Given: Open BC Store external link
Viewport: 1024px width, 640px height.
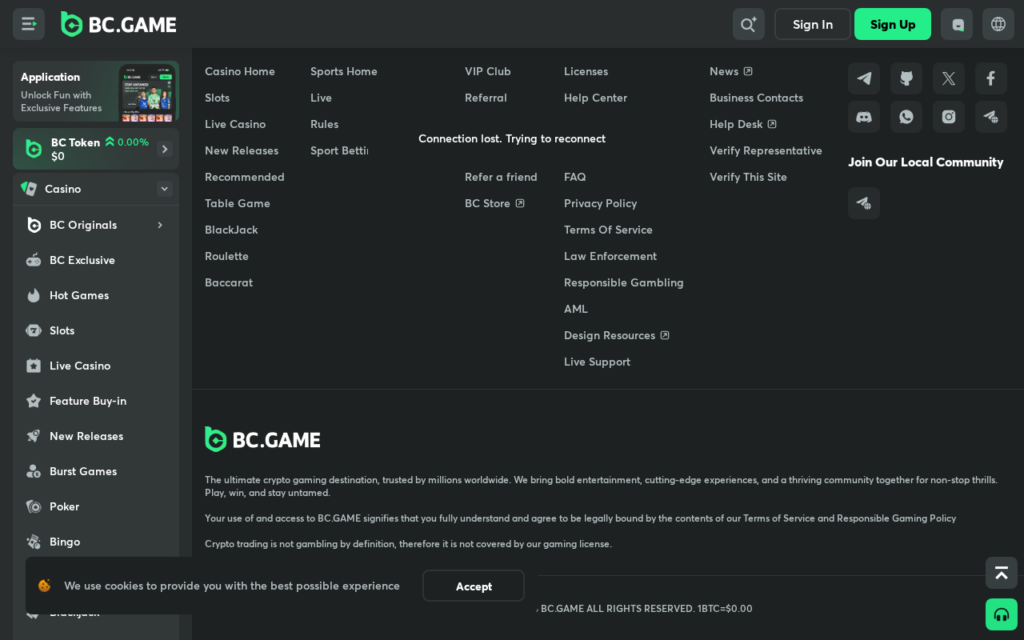Looking at the screenshot, I should [x=494, y=204].
